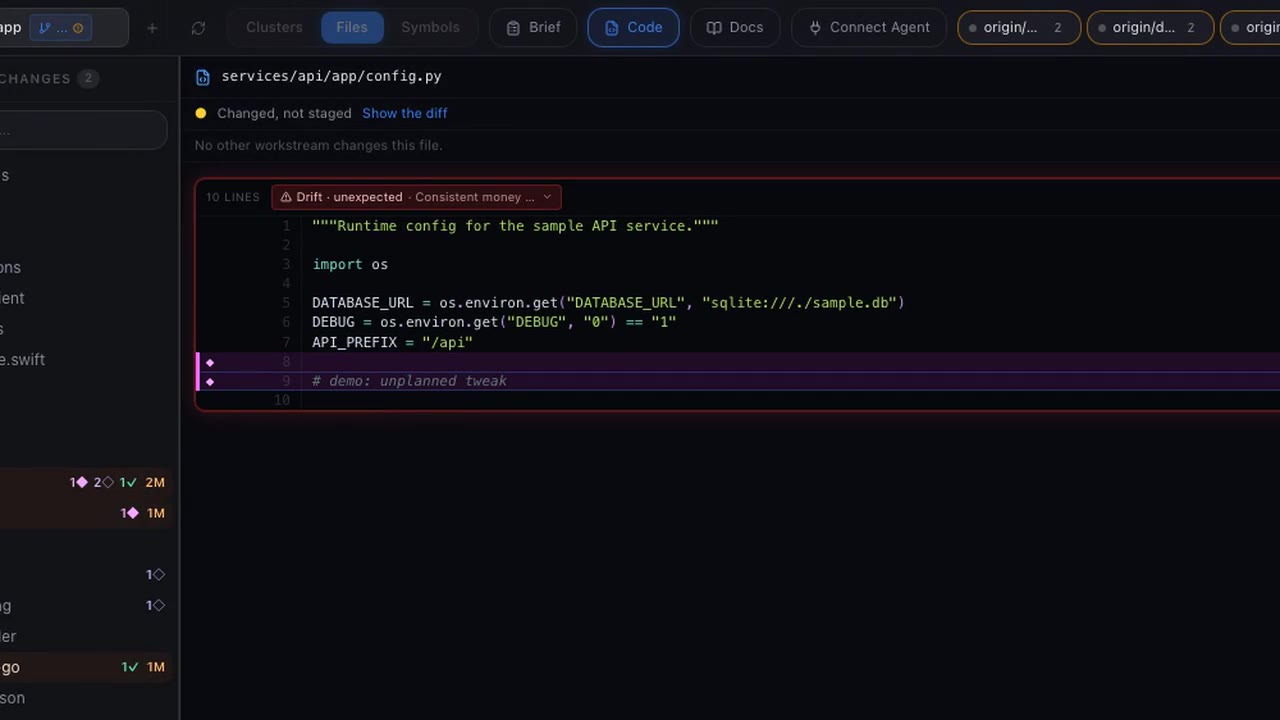Click the yellow status dot beside Changed, not staged

[x=201, y=114]
